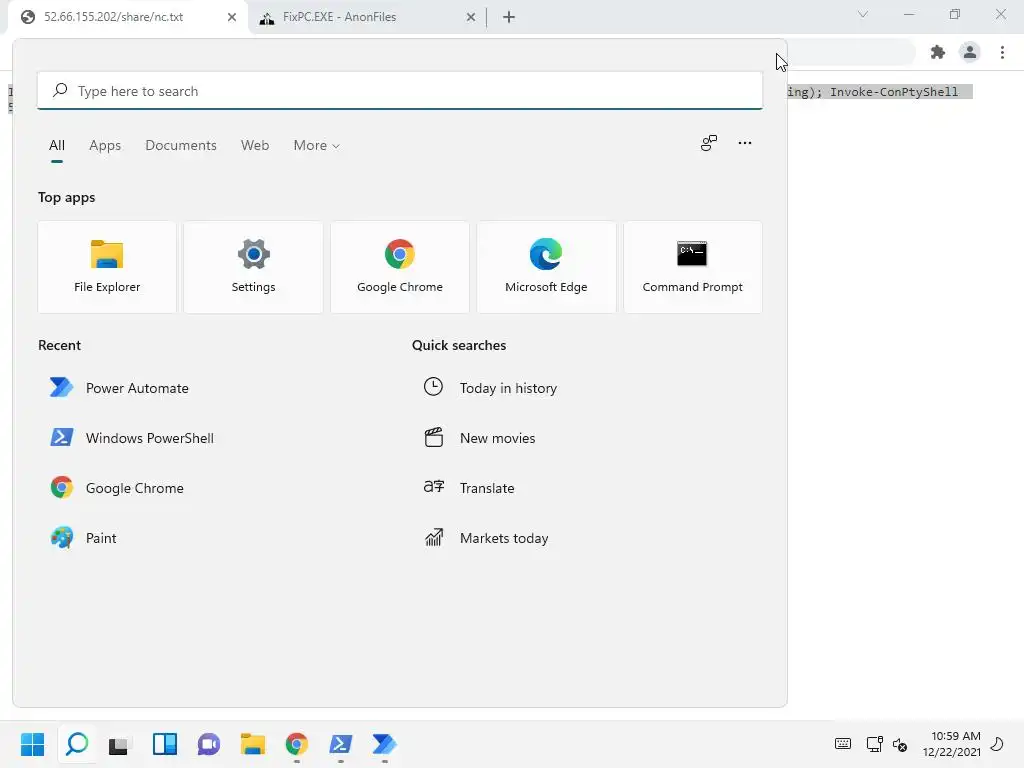
Task: Open Paint from Recent list
Action: [84, 538]
